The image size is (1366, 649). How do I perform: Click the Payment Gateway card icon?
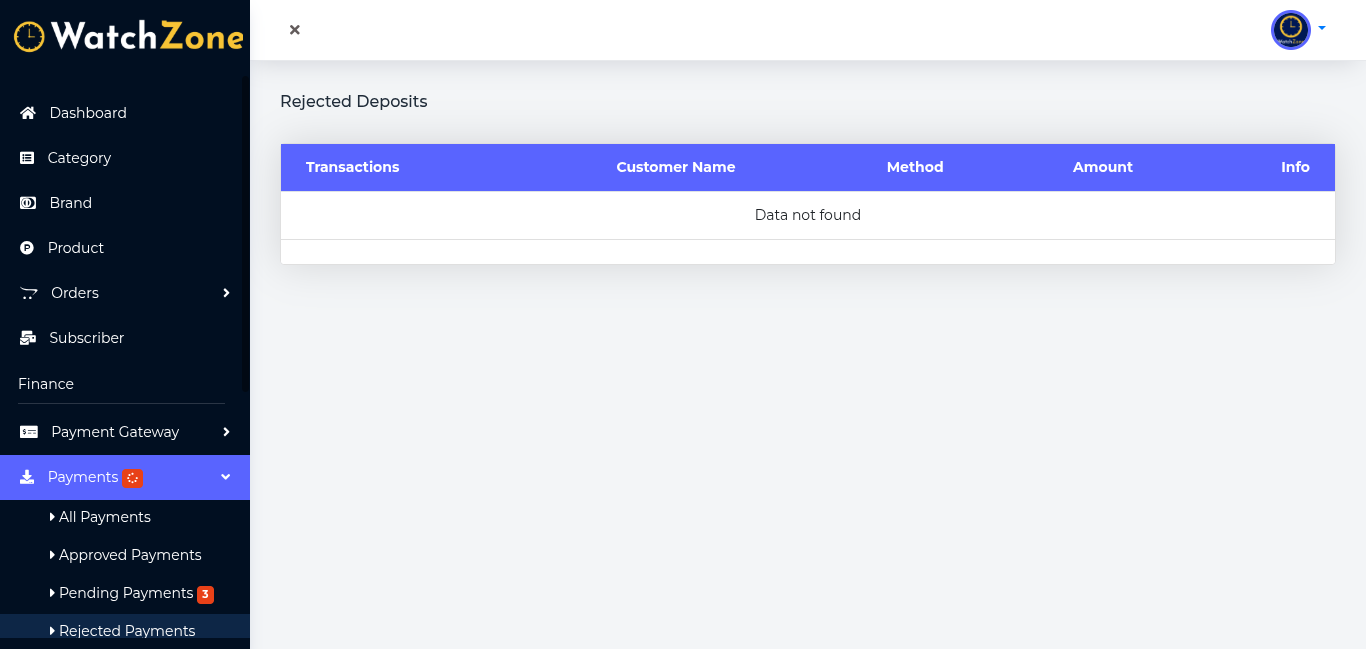(x=29, y=432)
